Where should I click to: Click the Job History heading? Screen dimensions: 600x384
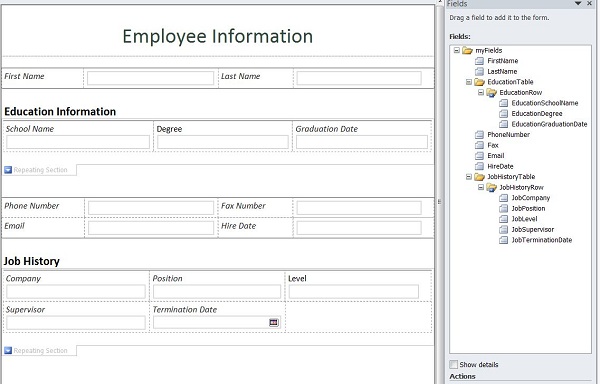pyautogui.click(x=32, y=261)
